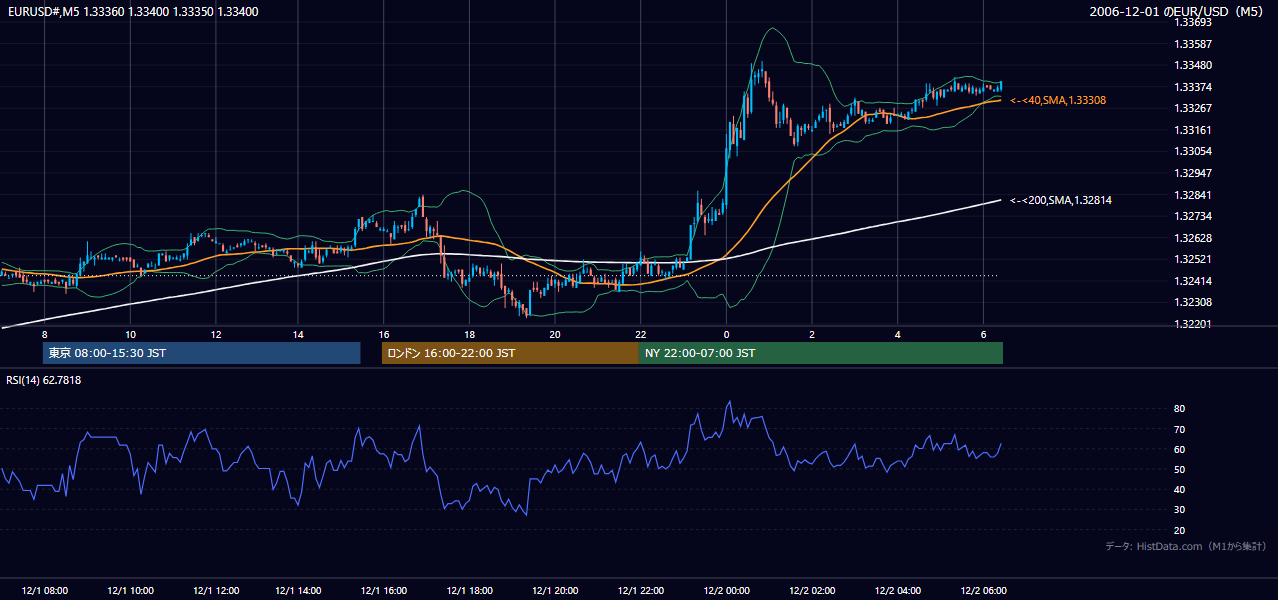The height and width of the screenshot is (600, 1278).
Task: Click price axis value 1.32308
Action: click(1192, 302)
